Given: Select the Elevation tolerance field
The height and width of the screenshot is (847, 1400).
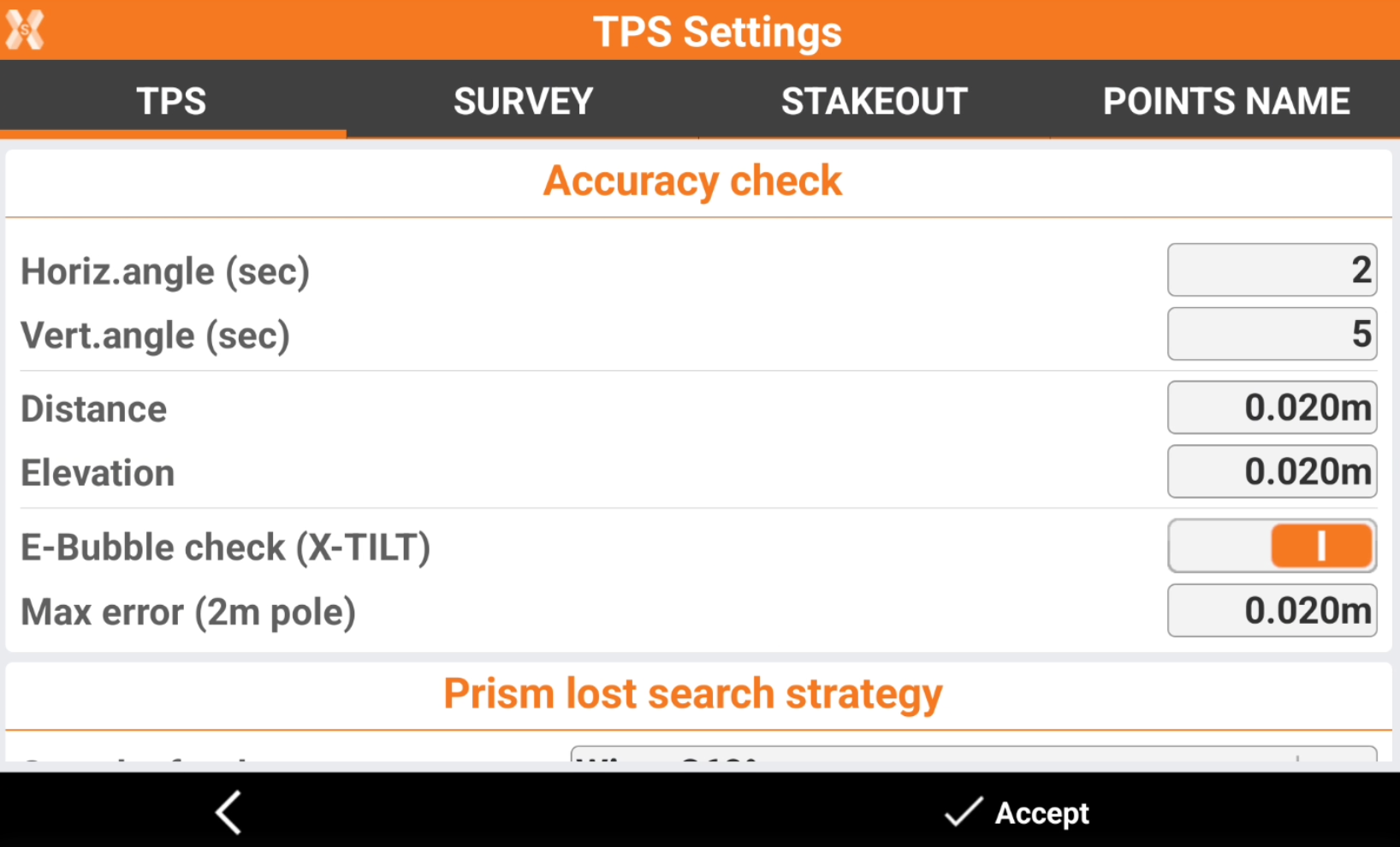Looking at the screenshot, I should coord(1272,471).
